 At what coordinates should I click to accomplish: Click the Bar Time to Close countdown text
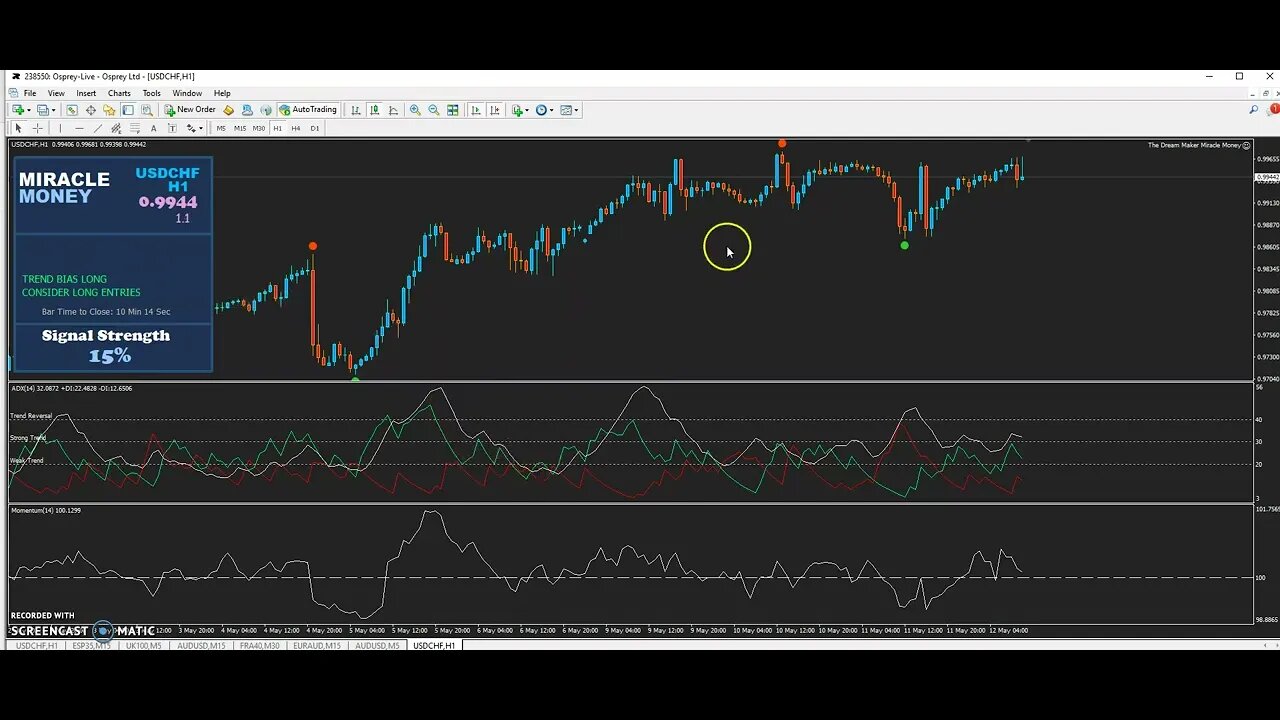[106, 312]
